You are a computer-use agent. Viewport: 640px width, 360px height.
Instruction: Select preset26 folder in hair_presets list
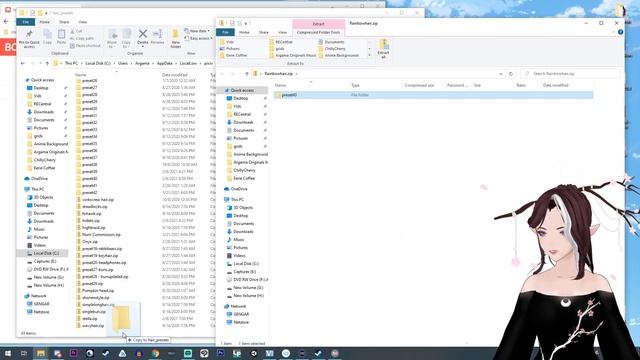pyautogui.click(x=89, y=81)
